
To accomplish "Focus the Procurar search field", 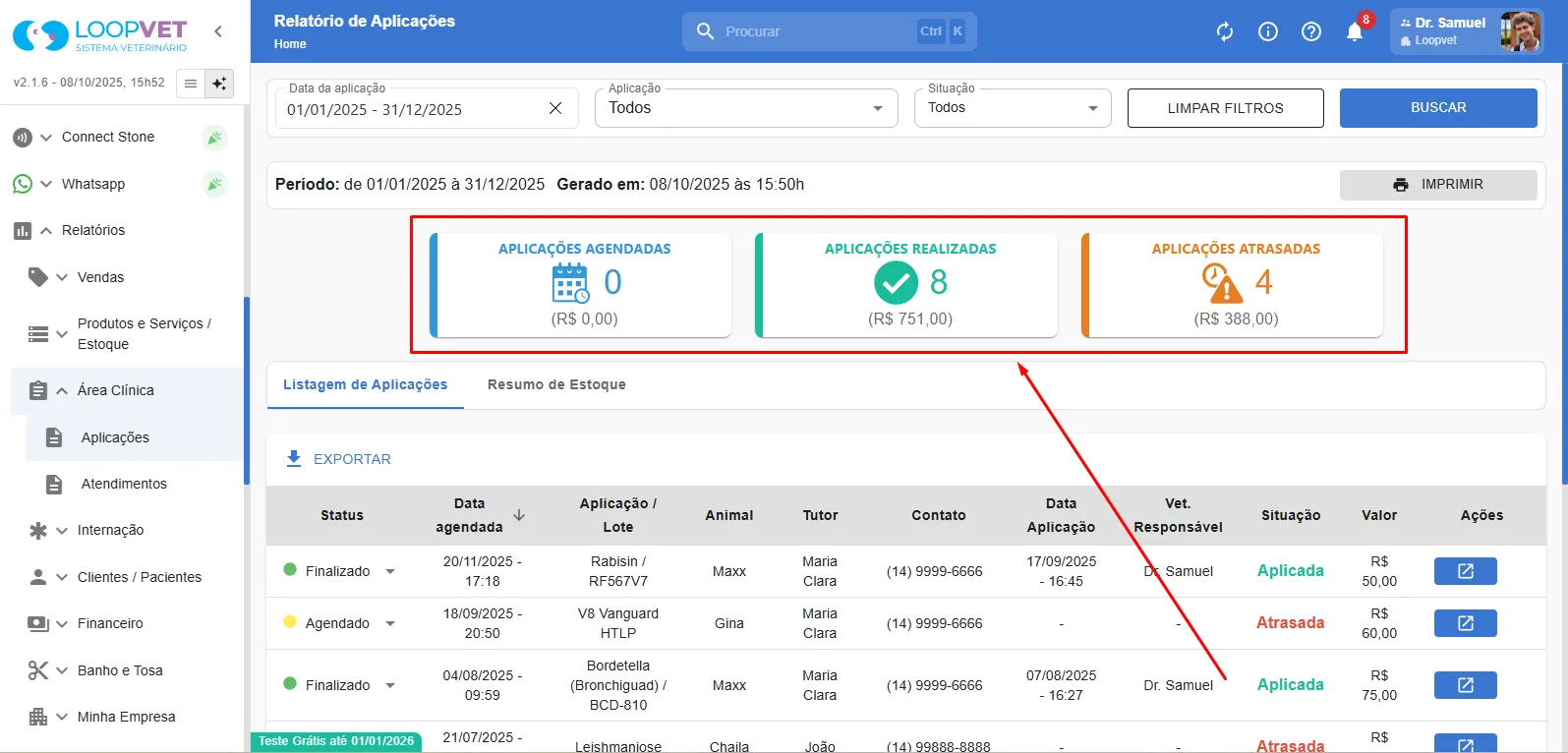I will pyautogui.click(x=829, y=31).
